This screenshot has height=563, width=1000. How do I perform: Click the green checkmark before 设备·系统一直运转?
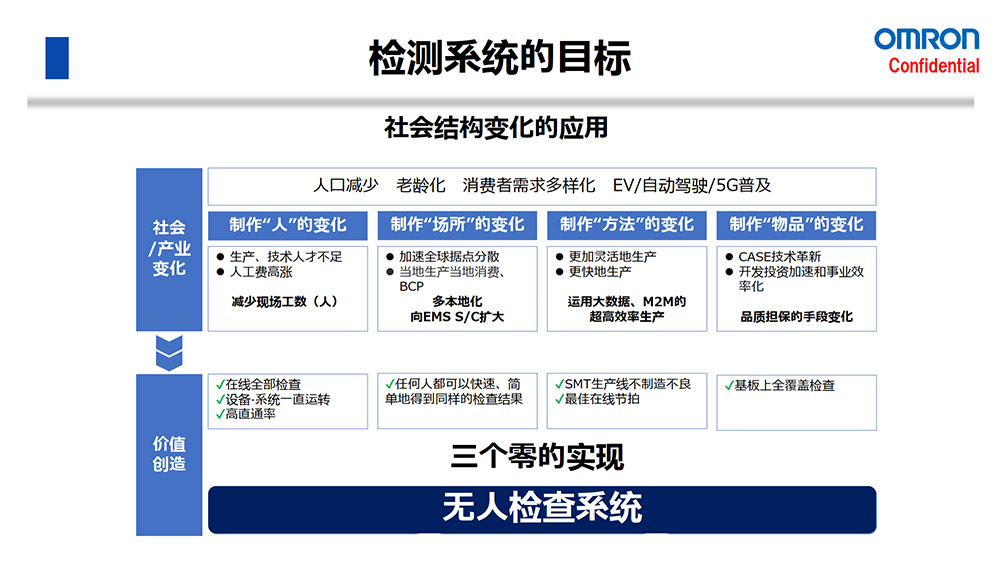coord(220,399)
